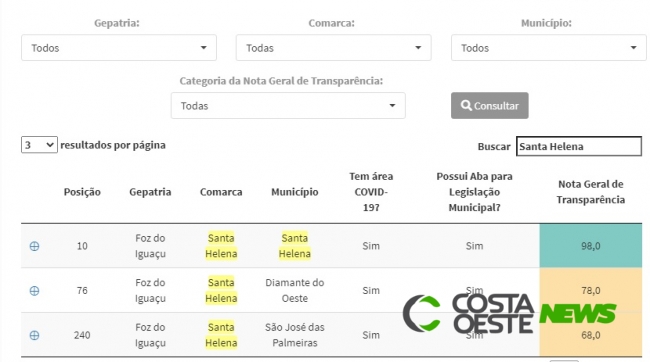The width and height of the screenshot is (650, 362).
Task: Sort table by Posição column
Action: pos(82,192)
